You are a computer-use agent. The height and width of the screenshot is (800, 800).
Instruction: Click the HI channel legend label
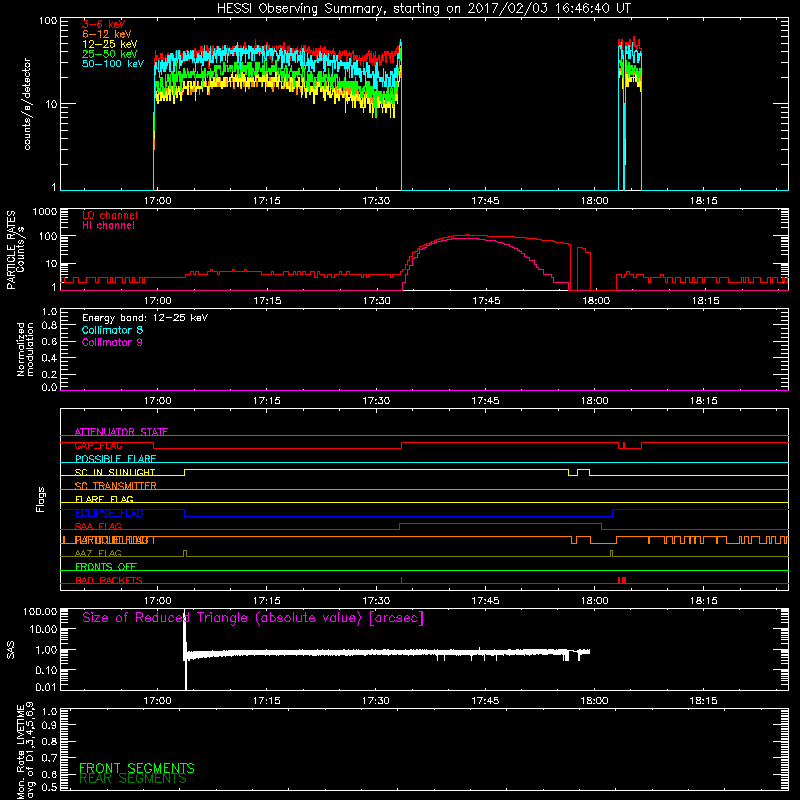click(108, 226)
